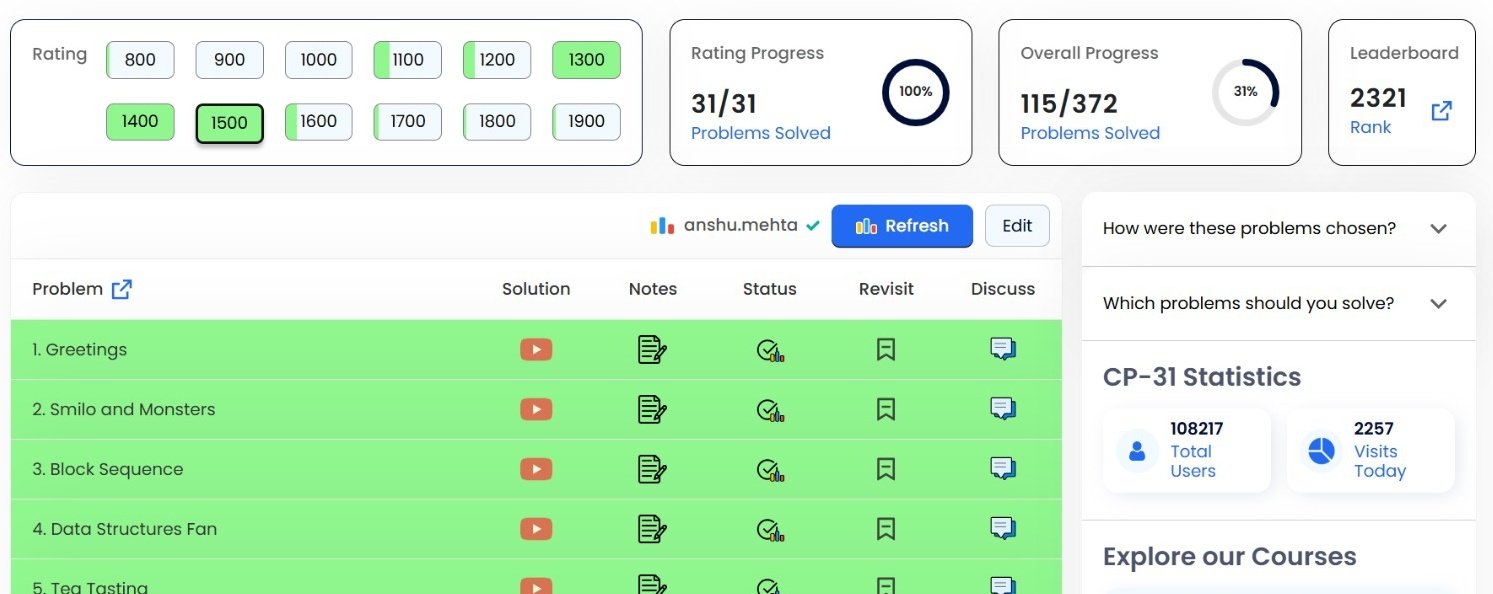Switch to rating 1100
1493x594 pixels.
[x=408, y=60]
